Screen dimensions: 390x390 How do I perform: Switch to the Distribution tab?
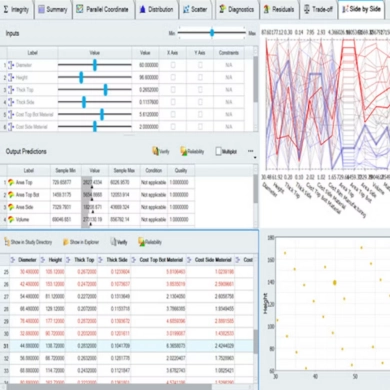(157, 9)
